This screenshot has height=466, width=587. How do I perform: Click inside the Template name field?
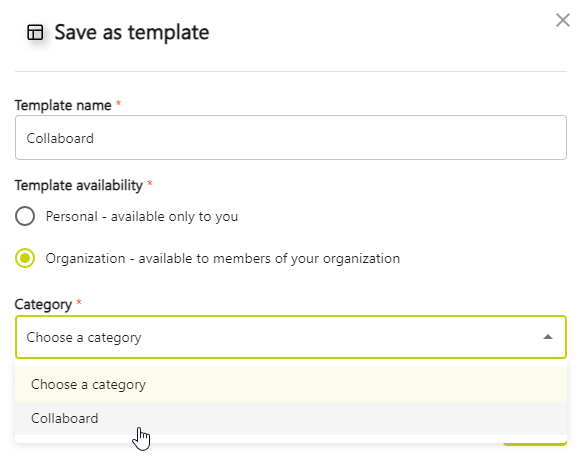coord(291,138)
